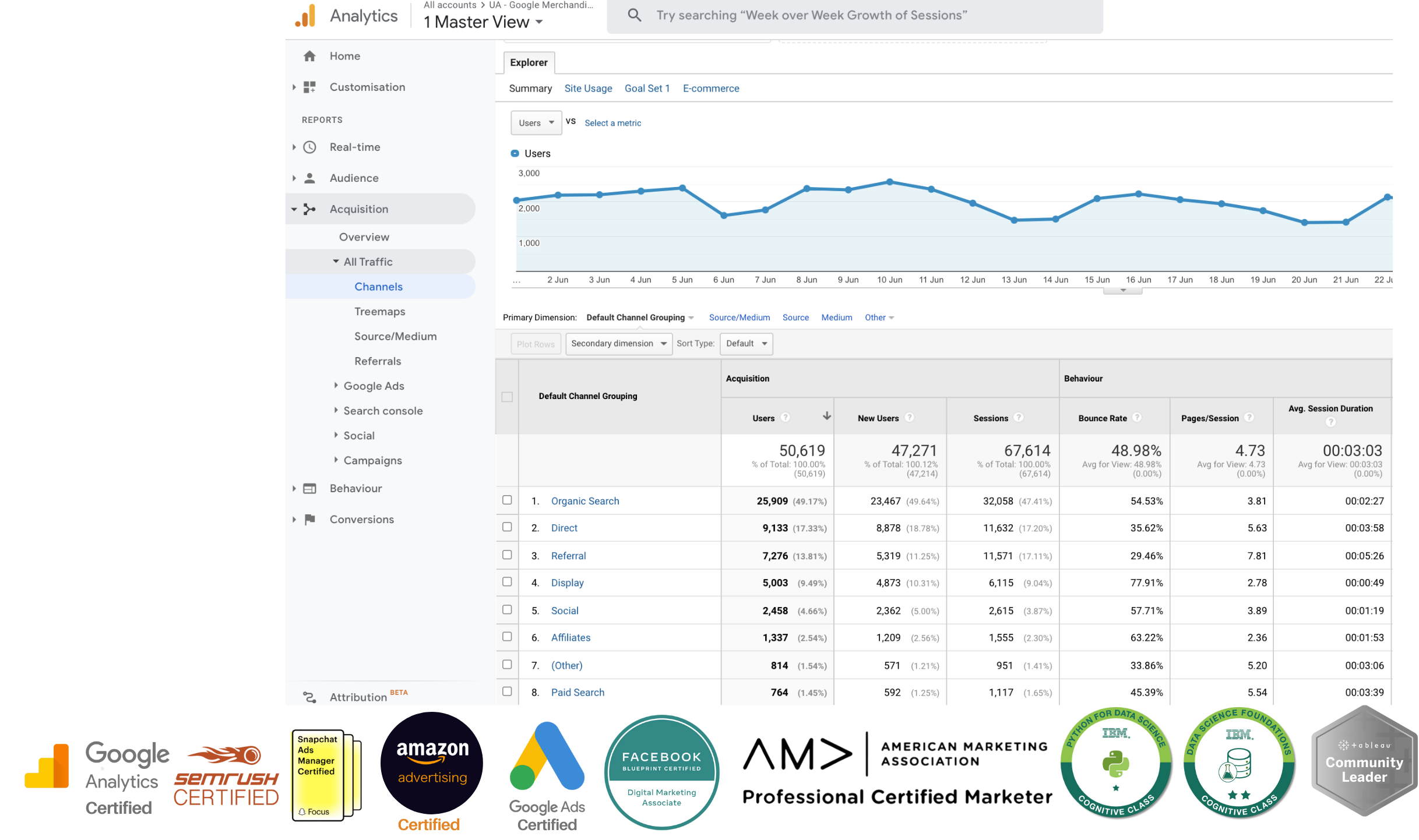Click the New Users help icon
The image size is (1419, 840).
910,418
